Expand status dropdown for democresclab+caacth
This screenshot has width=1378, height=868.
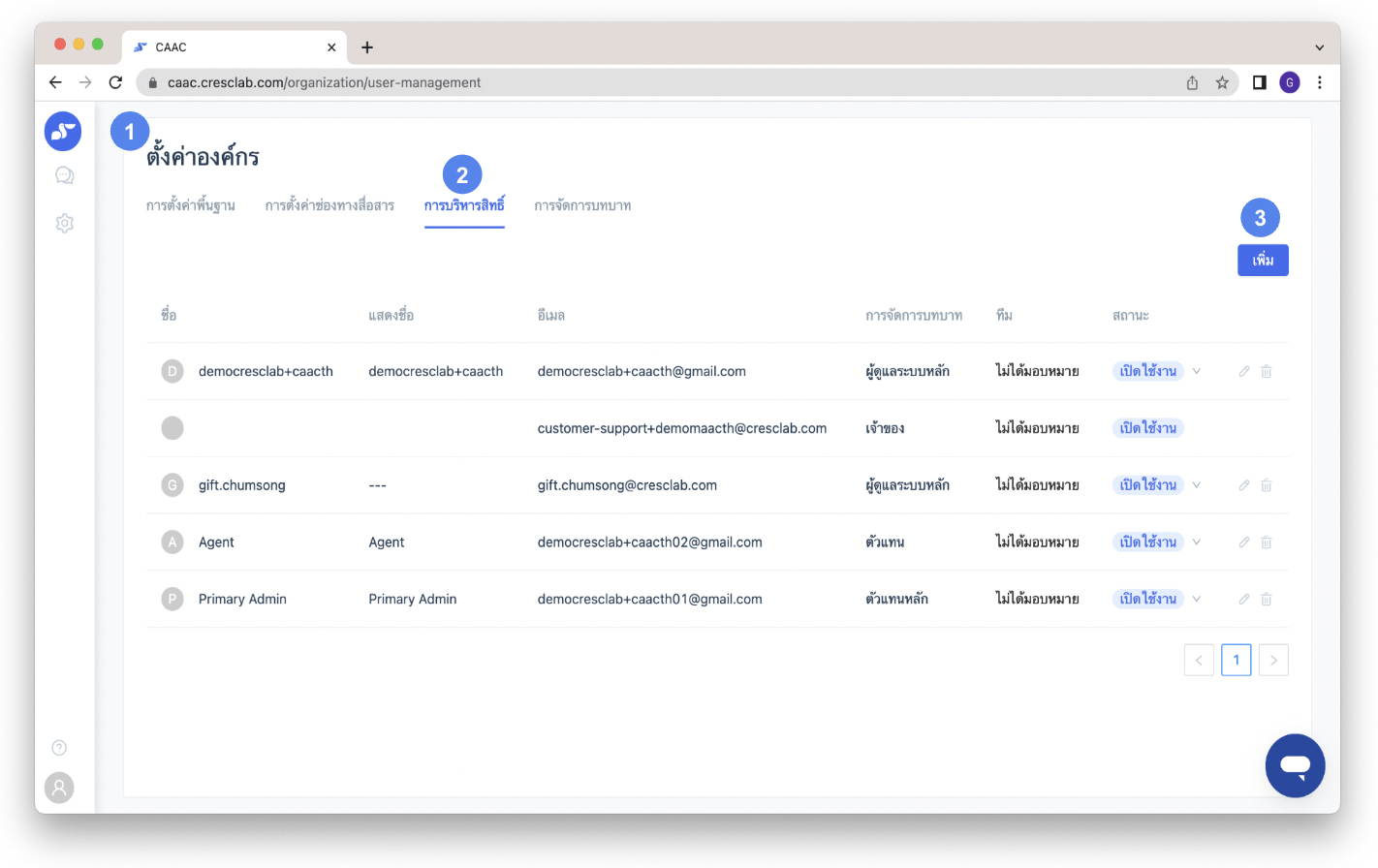(1197, 371)
